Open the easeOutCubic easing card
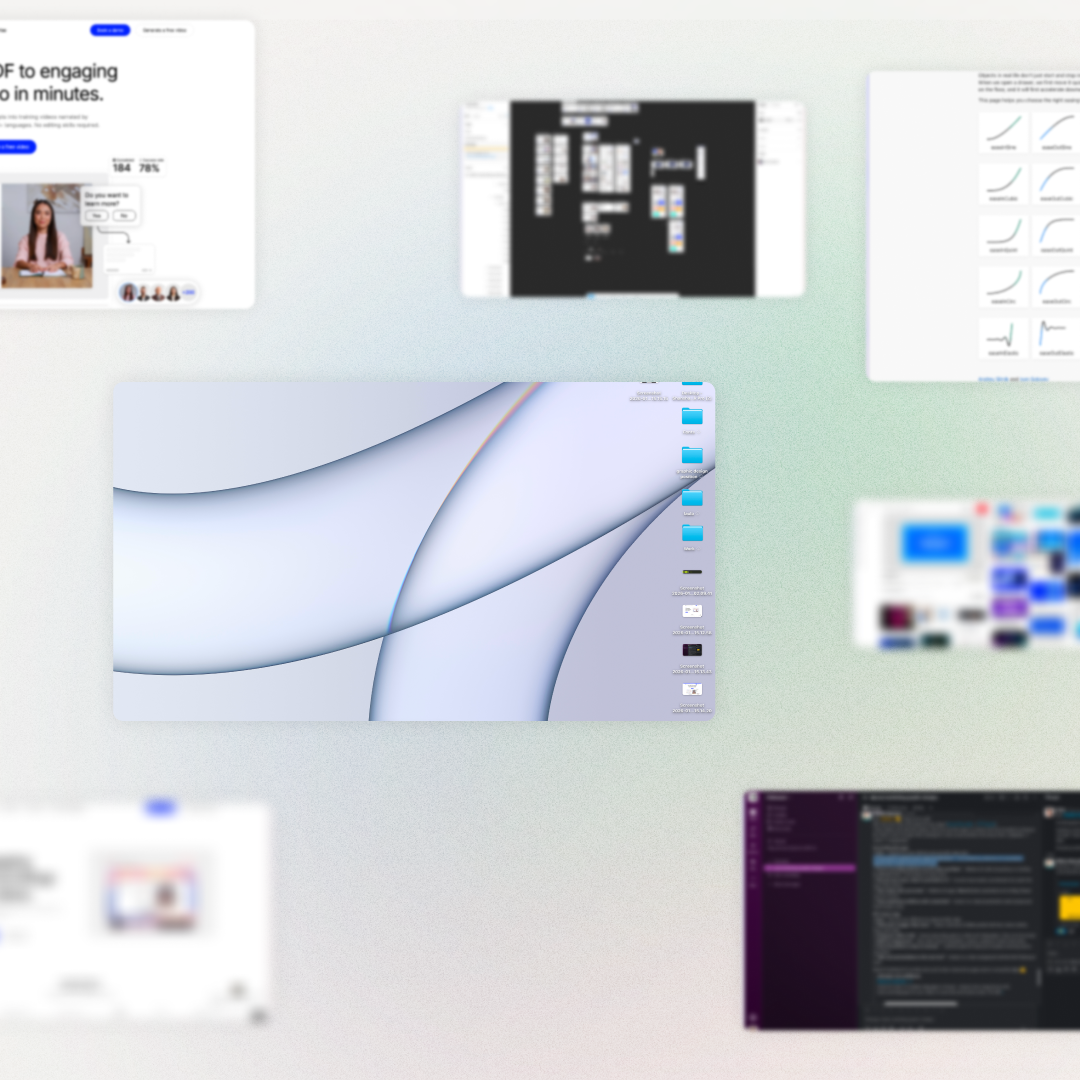This screenshot has width=1080, height=1080. pyautogui.click(x=1056, y=184)
